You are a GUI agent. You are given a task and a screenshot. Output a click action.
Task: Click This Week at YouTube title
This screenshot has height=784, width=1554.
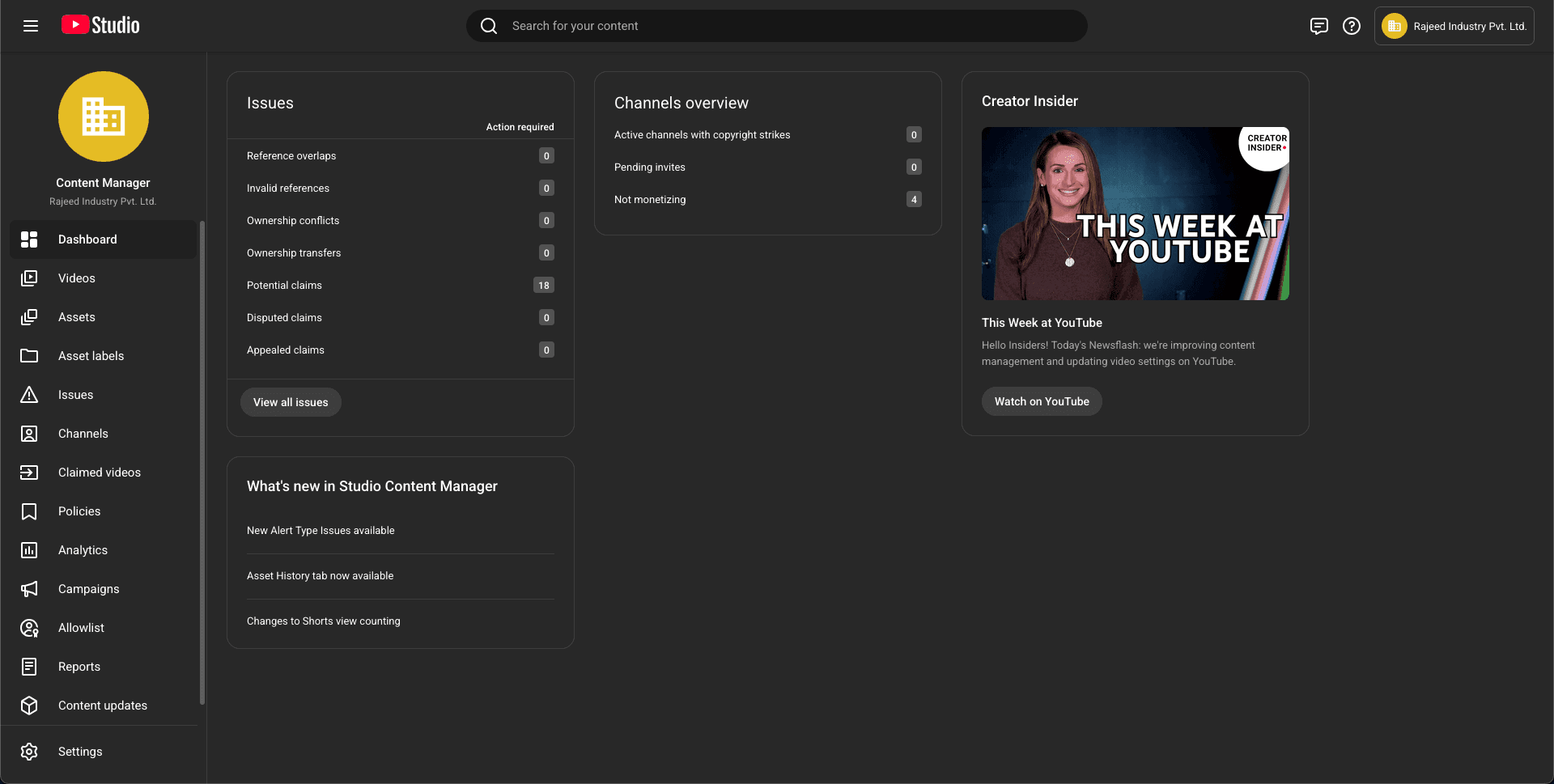click(1042, 323)
